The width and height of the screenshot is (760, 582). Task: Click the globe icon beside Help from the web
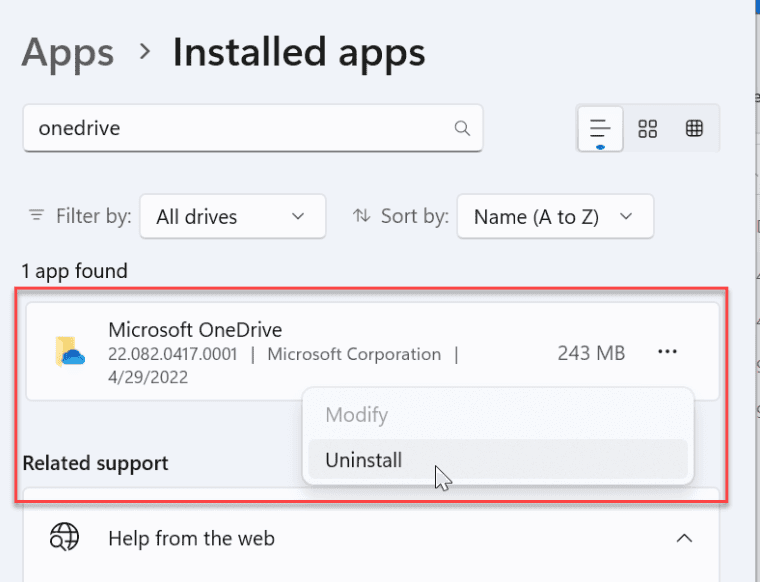pos(65,537)
